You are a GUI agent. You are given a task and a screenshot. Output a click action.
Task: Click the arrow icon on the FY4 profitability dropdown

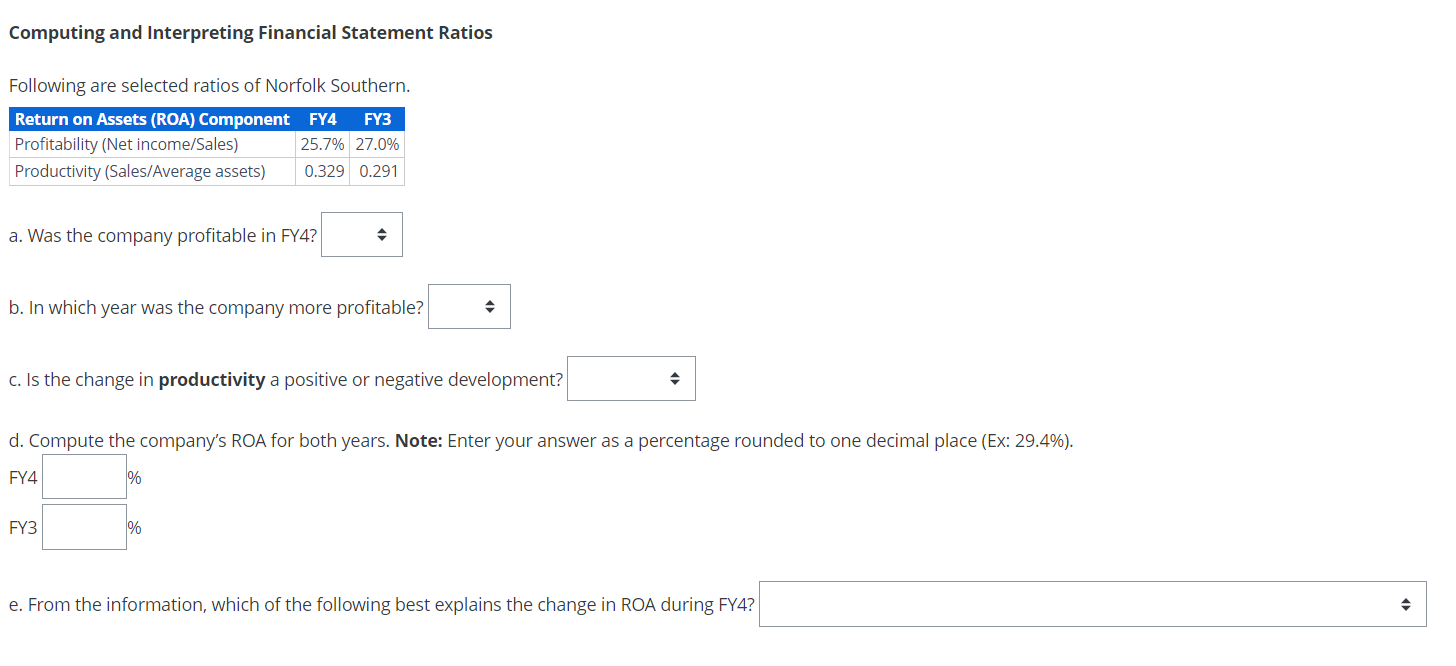click(x=381, y=234)
